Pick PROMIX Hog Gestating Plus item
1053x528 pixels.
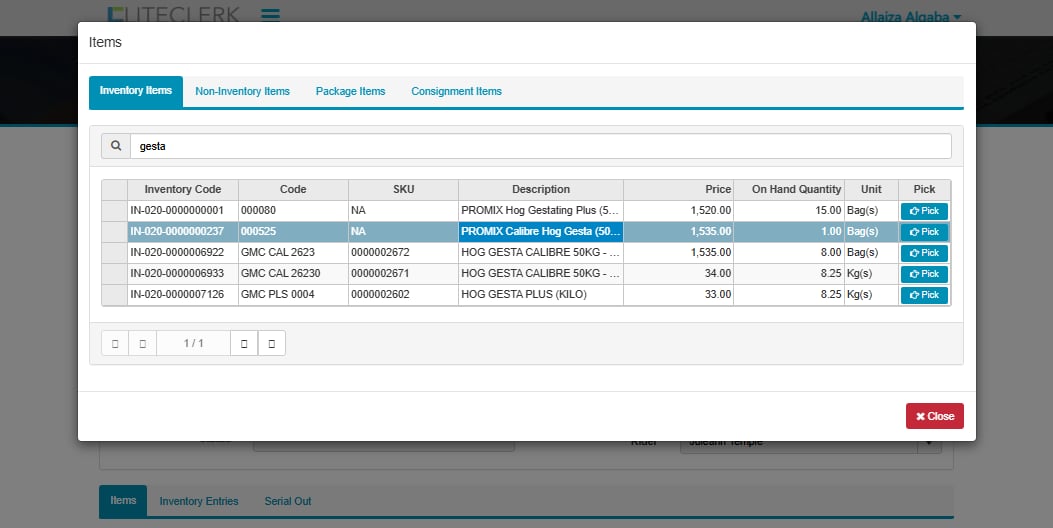coord(924,211)
